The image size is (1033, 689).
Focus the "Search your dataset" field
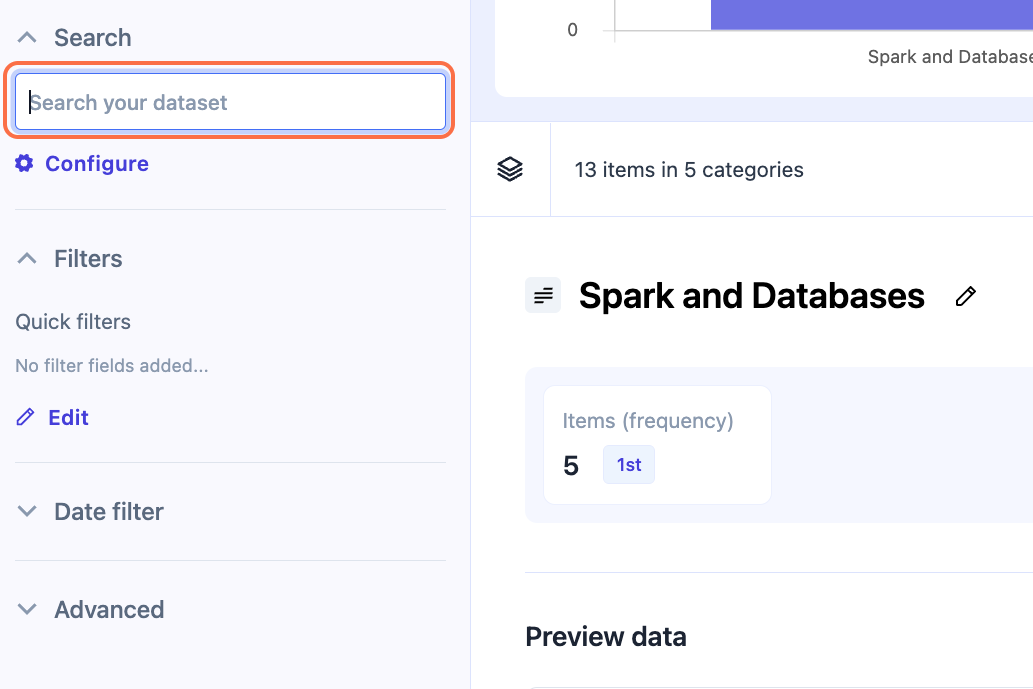pyautogui.click(x=230, y=102)
